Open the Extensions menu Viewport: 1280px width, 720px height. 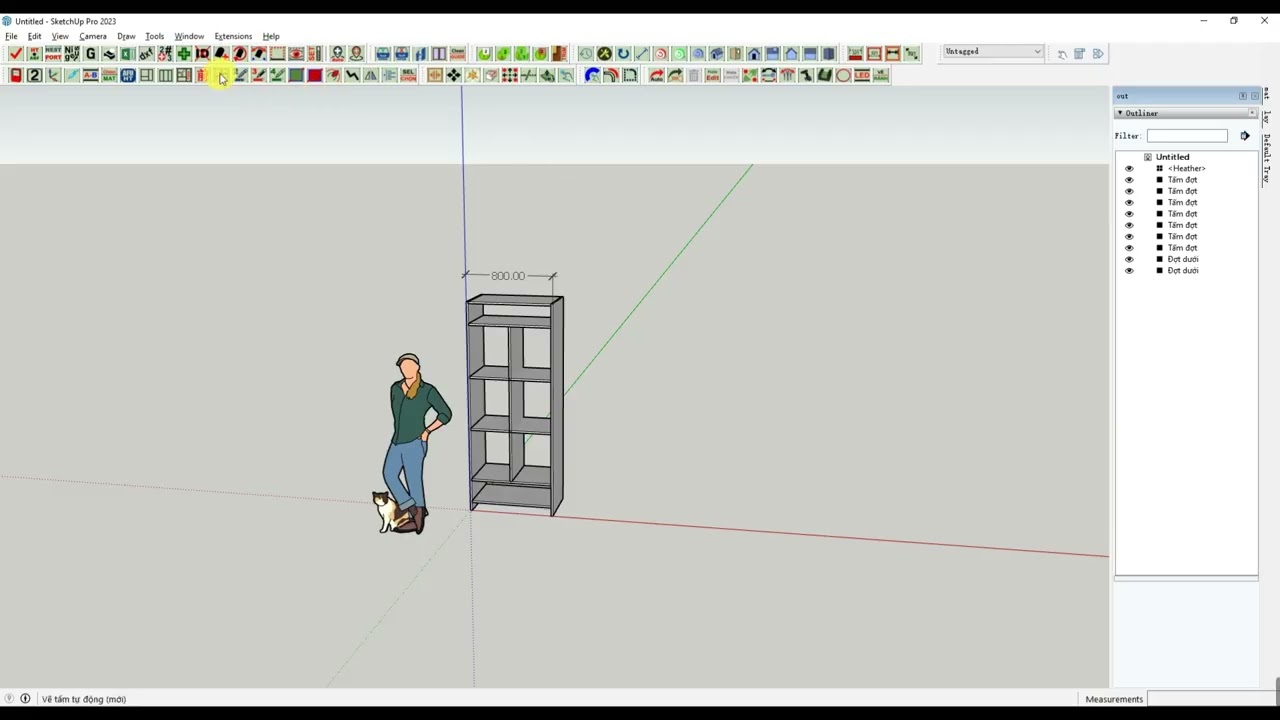click(233, 36)
